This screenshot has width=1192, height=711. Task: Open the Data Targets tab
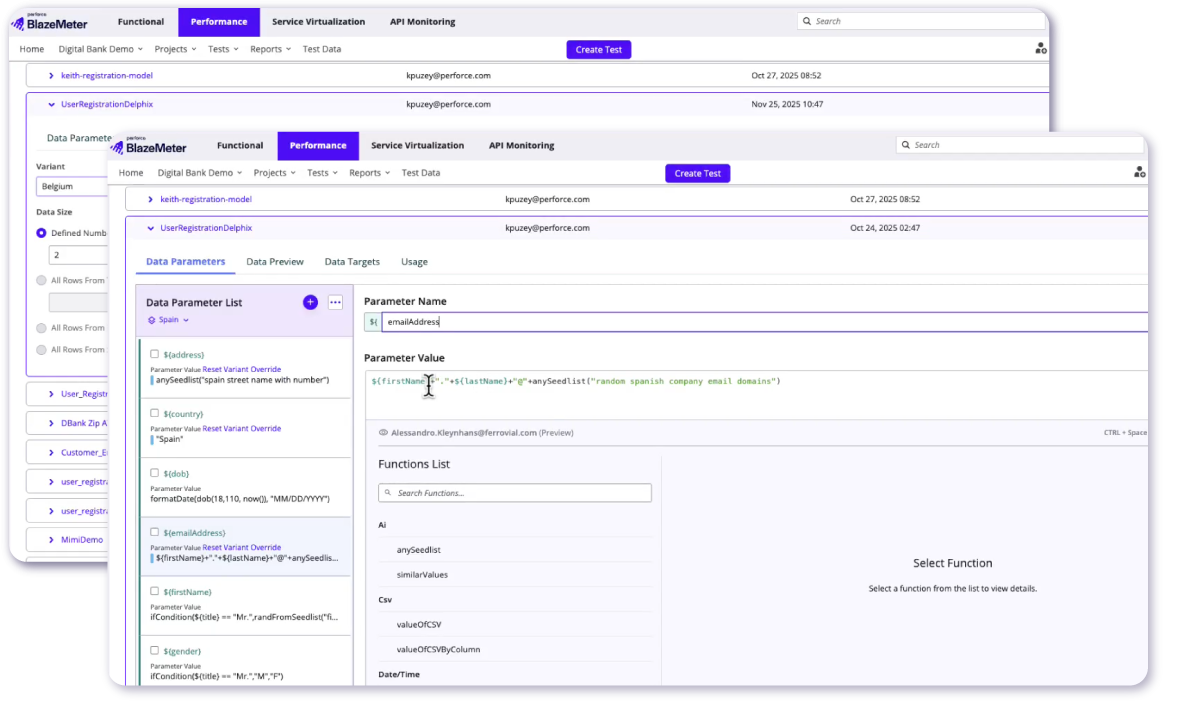(x=352, y=262)
